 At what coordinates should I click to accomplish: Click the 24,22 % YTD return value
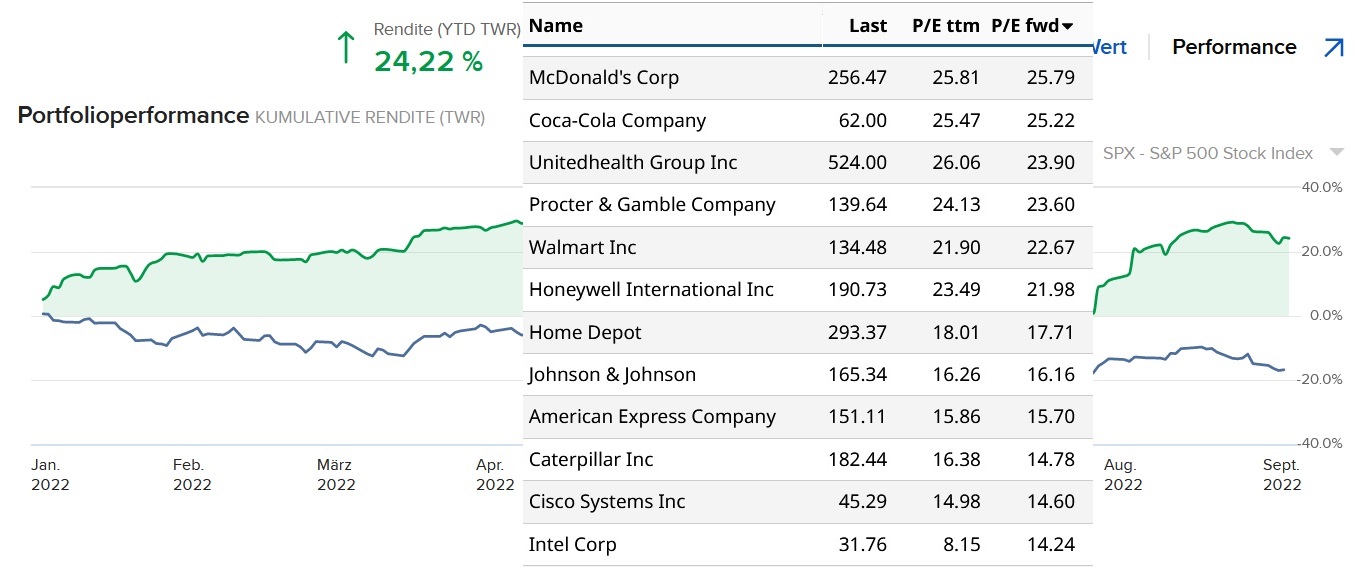point(428,62)
